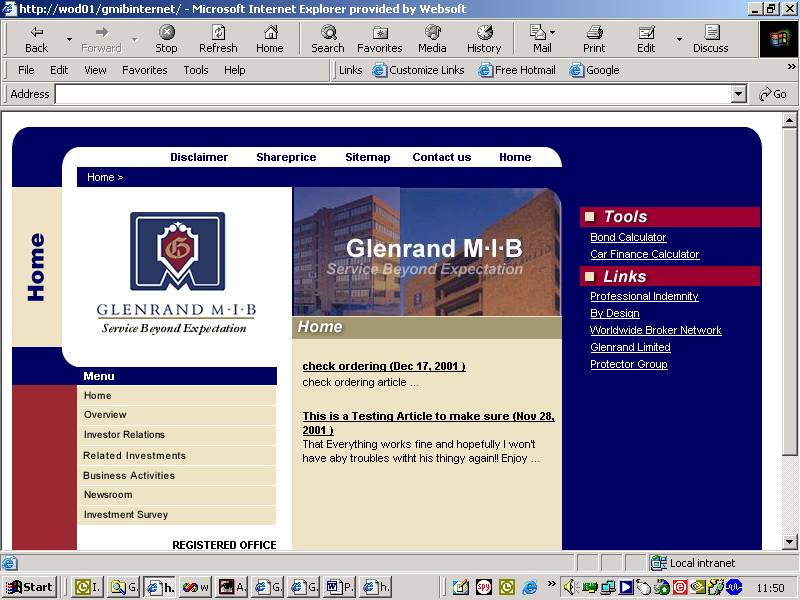
Task: Print the current page
Action: pyautogui.click(x=594, y=39)
